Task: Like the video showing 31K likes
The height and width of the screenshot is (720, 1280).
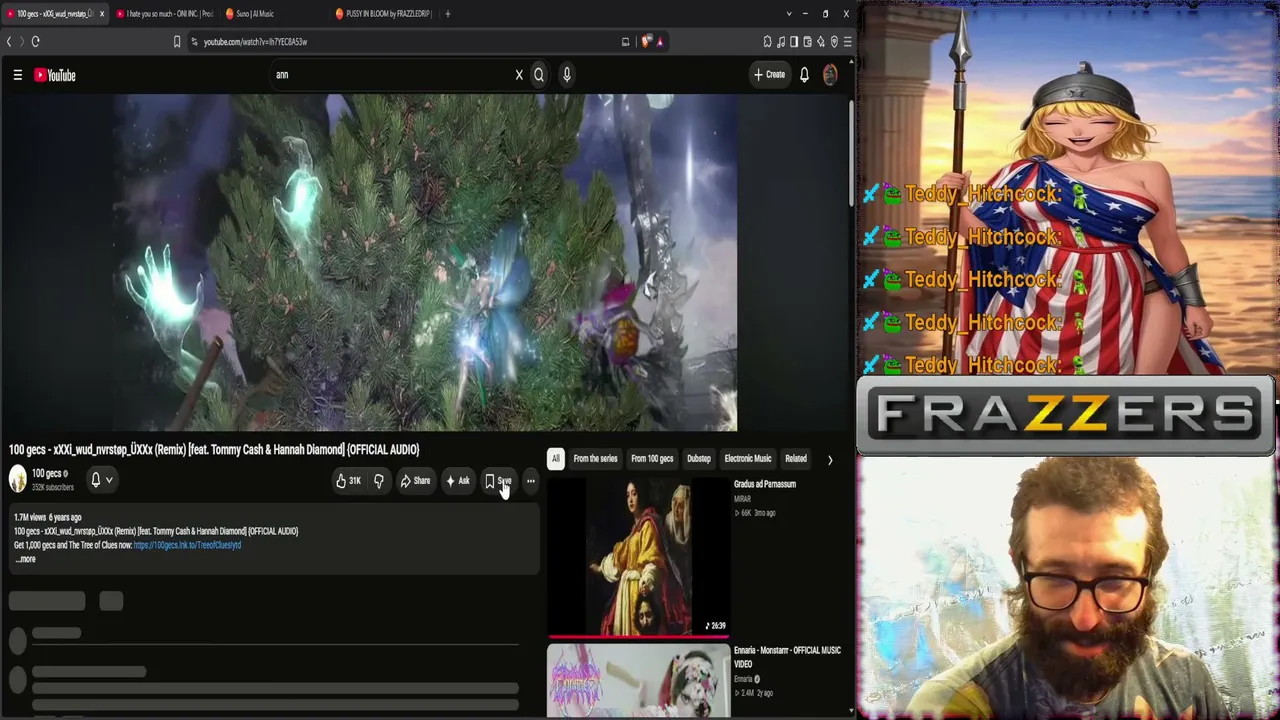Action: [349, 481]
